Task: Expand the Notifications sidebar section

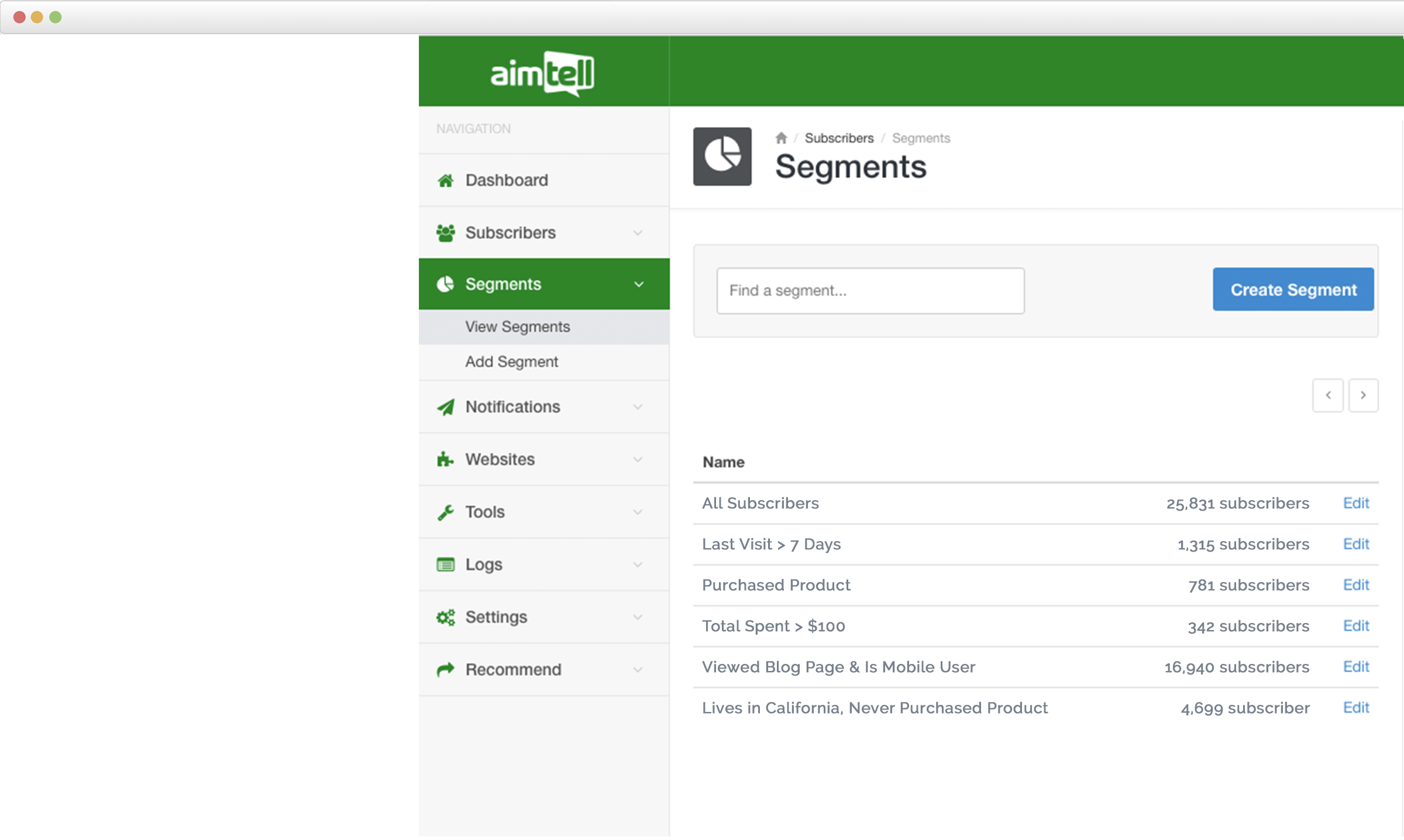Action: tap(638, 407)
